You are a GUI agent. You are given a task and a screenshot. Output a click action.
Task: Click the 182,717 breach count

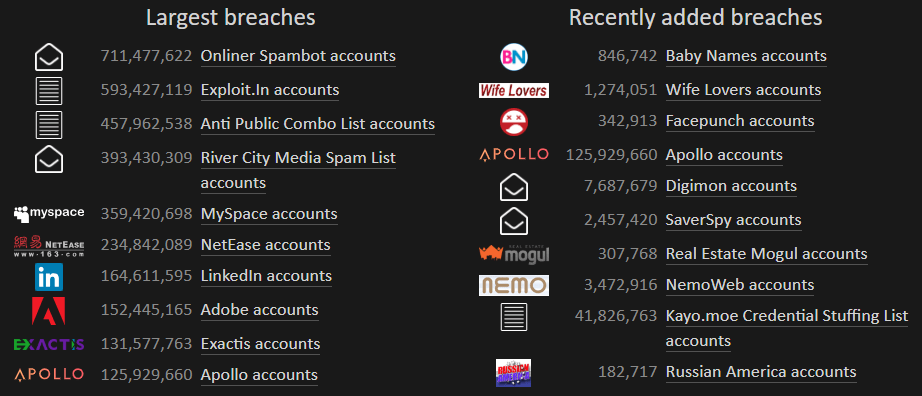627,372
